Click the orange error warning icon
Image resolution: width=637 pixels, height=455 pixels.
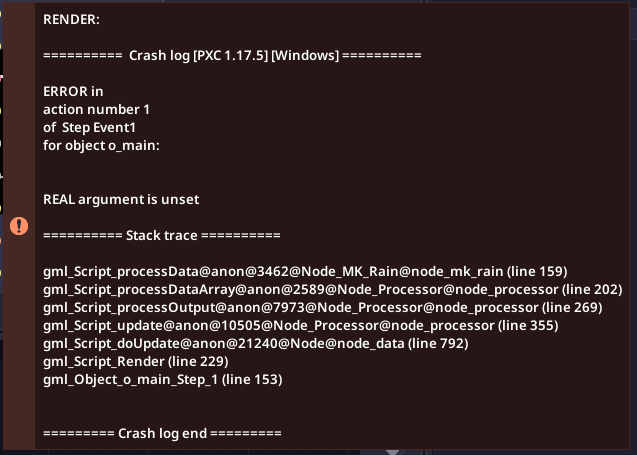pos(18,226)
